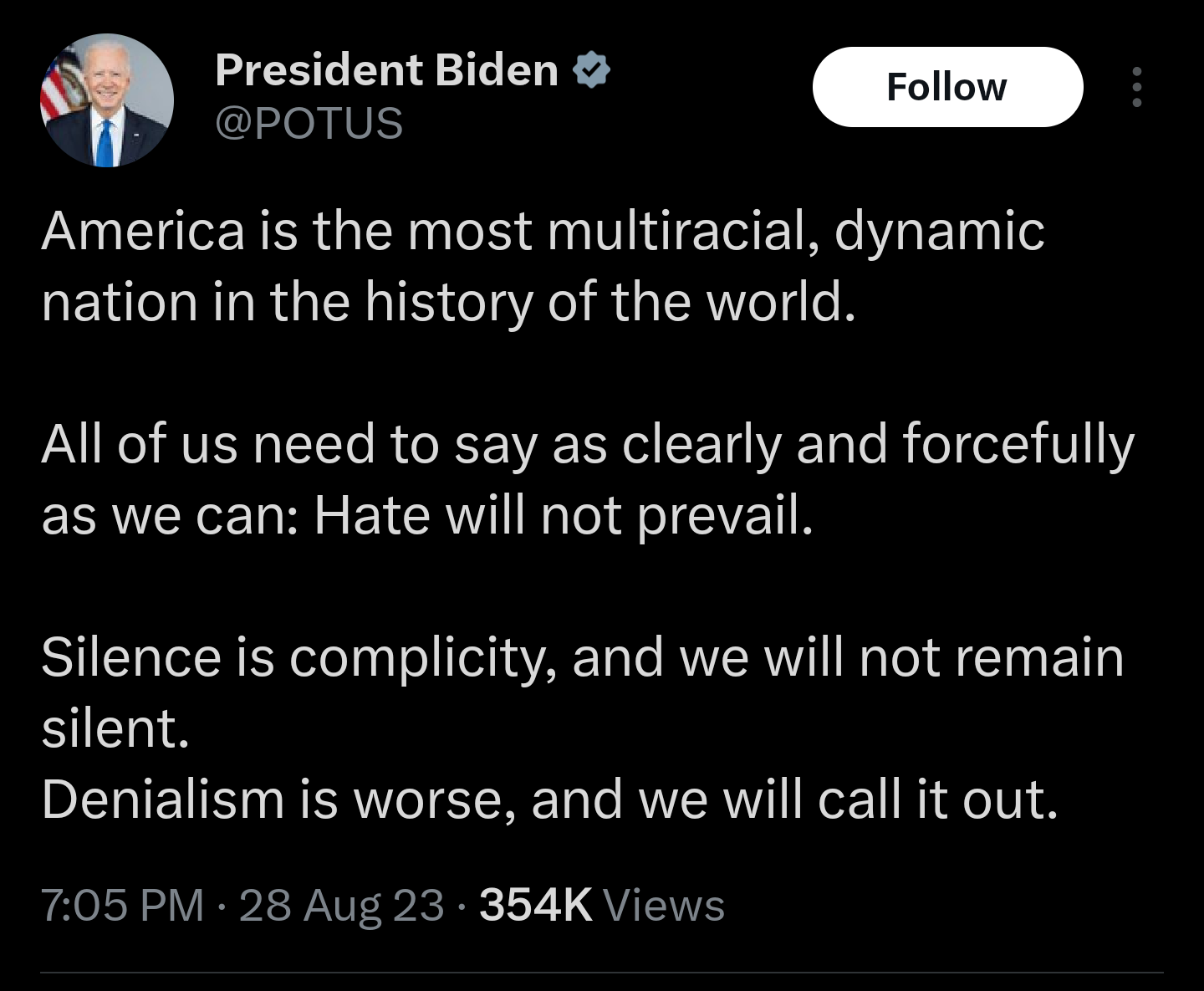Click the phrase "Hate will not prevail."
This screenshot has width=1204, height=991.
coord(564,515)
